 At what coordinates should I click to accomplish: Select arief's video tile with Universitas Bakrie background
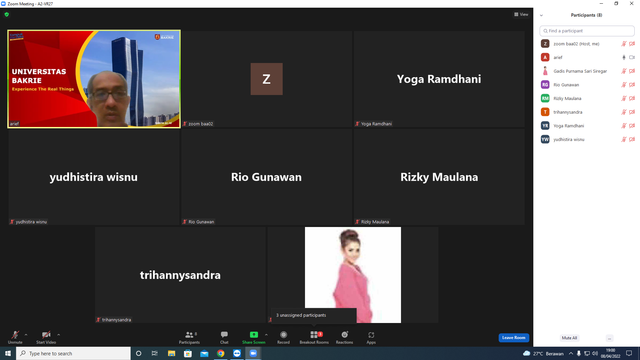click(94, 79)
